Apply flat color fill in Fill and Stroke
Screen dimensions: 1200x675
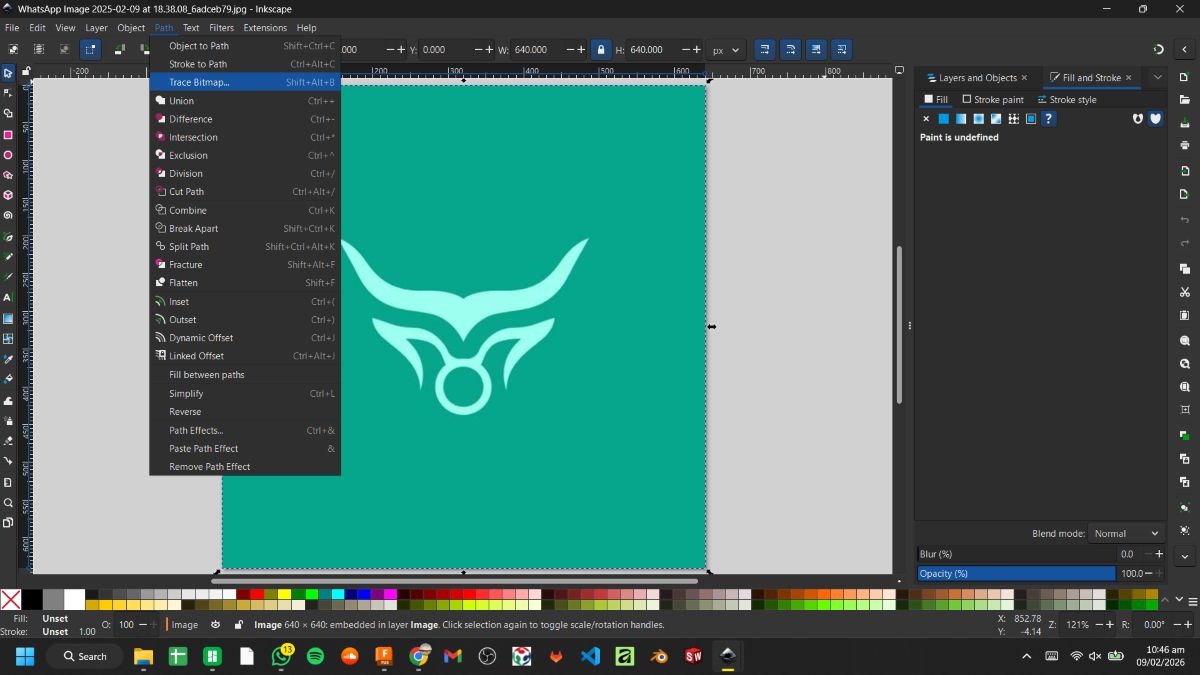pyautogui.click(x=944, y=118)
